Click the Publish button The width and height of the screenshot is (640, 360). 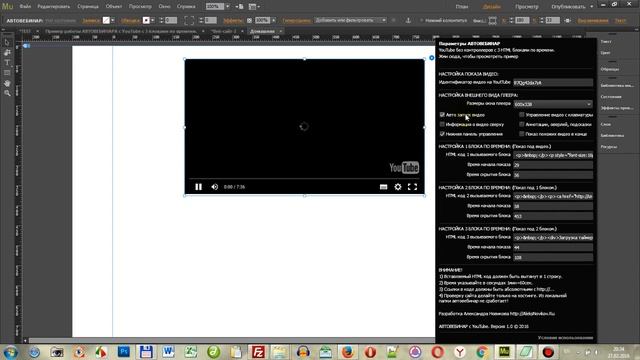coord(569,7)
